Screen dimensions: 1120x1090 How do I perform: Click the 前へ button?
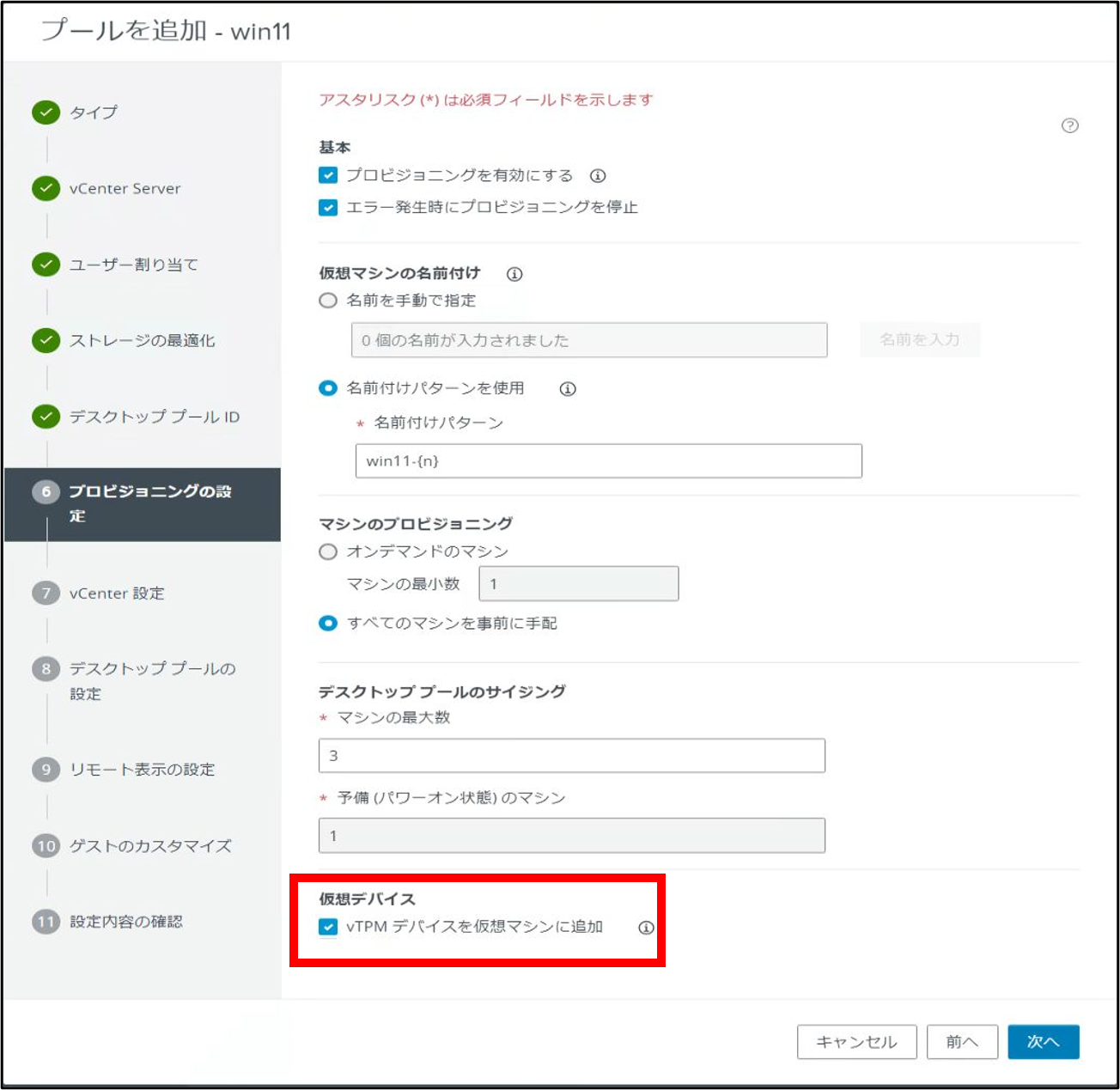coord(962,1042)
